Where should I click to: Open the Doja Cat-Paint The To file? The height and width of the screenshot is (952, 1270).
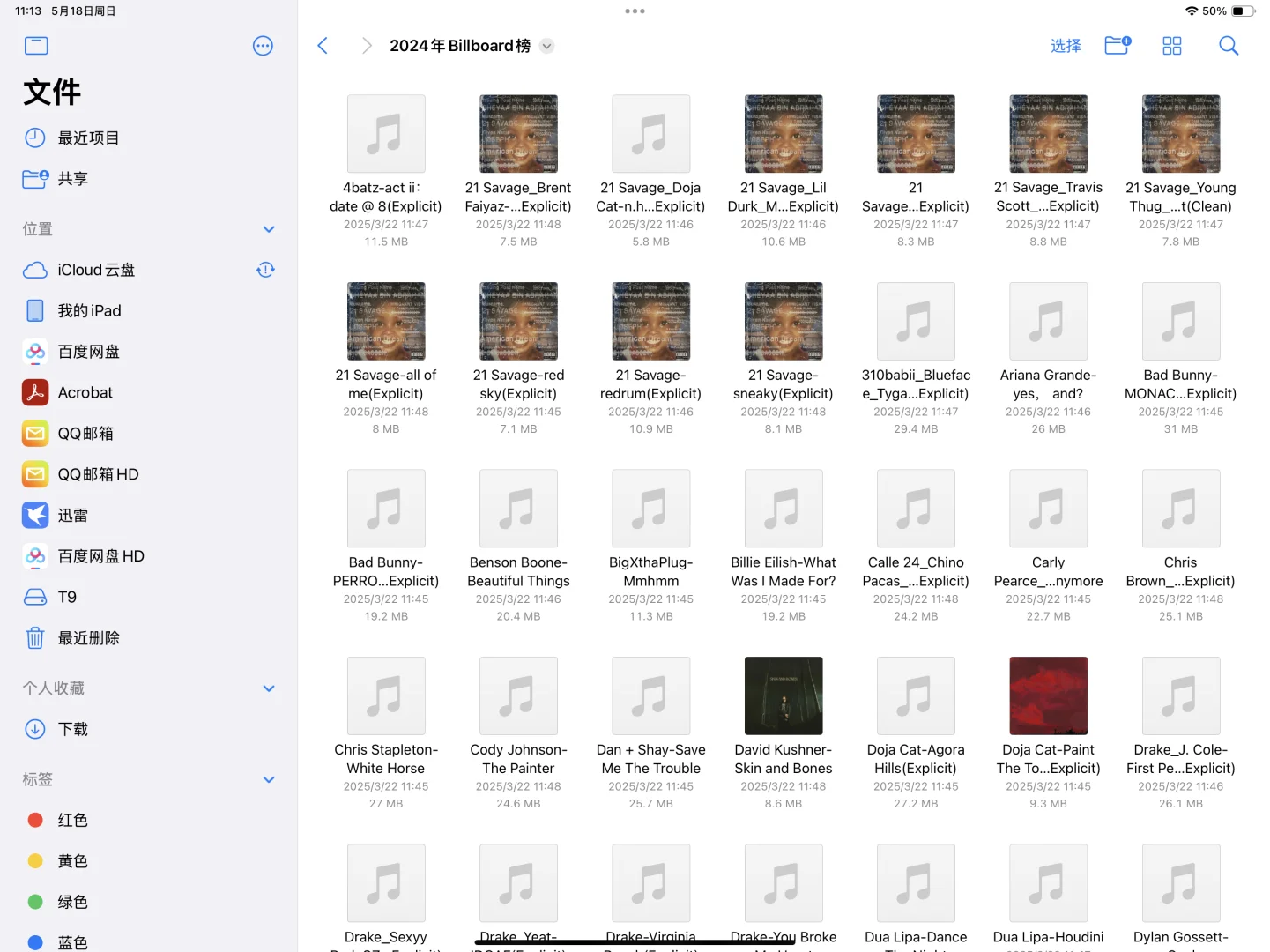pos(1048,695)
